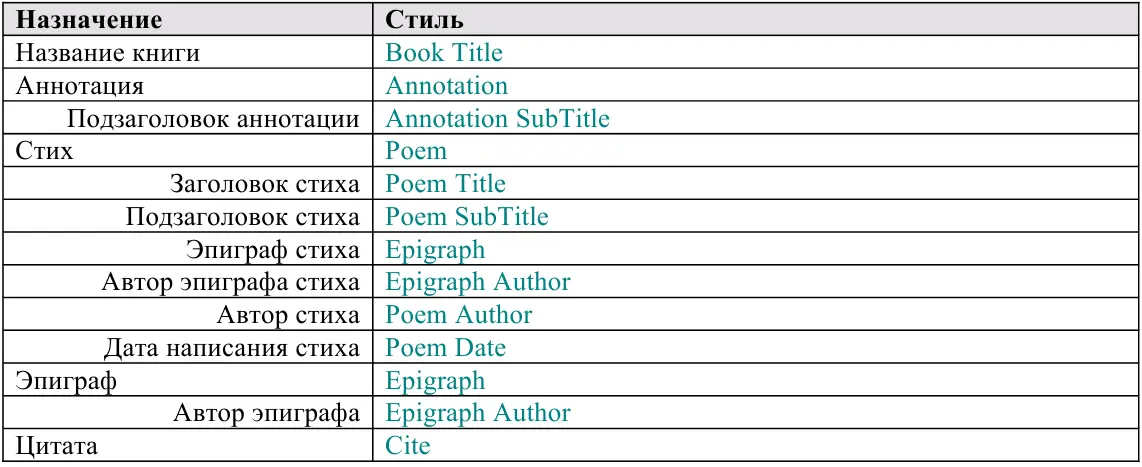Click Epigraph Author link in Автор эпиграфа row
This screenshot has width=1142, height=467.
pyautogui.click(x=478, y=414)
